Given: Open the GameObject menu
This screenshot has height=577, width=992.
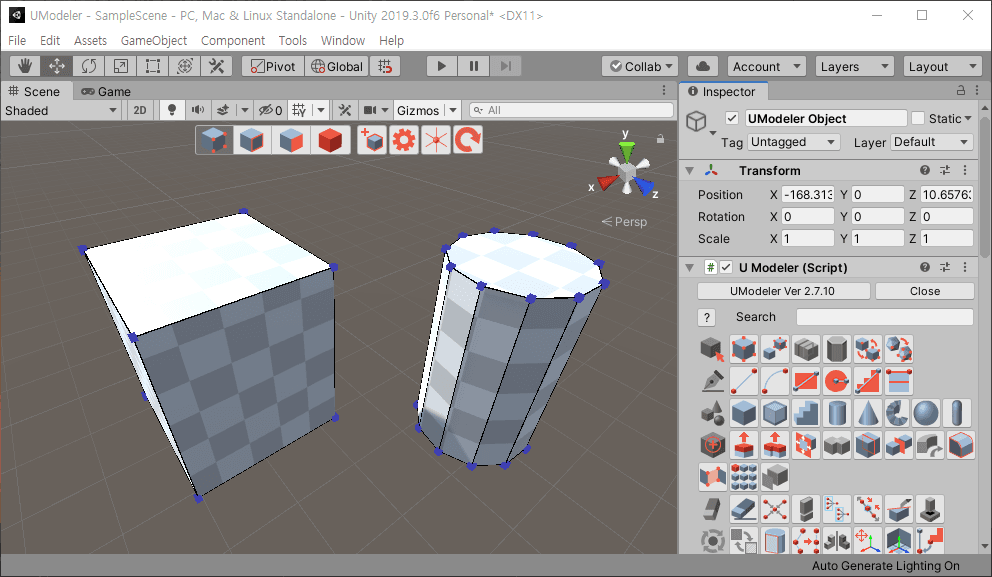Looking at the screenshot, I should [154, 40].
